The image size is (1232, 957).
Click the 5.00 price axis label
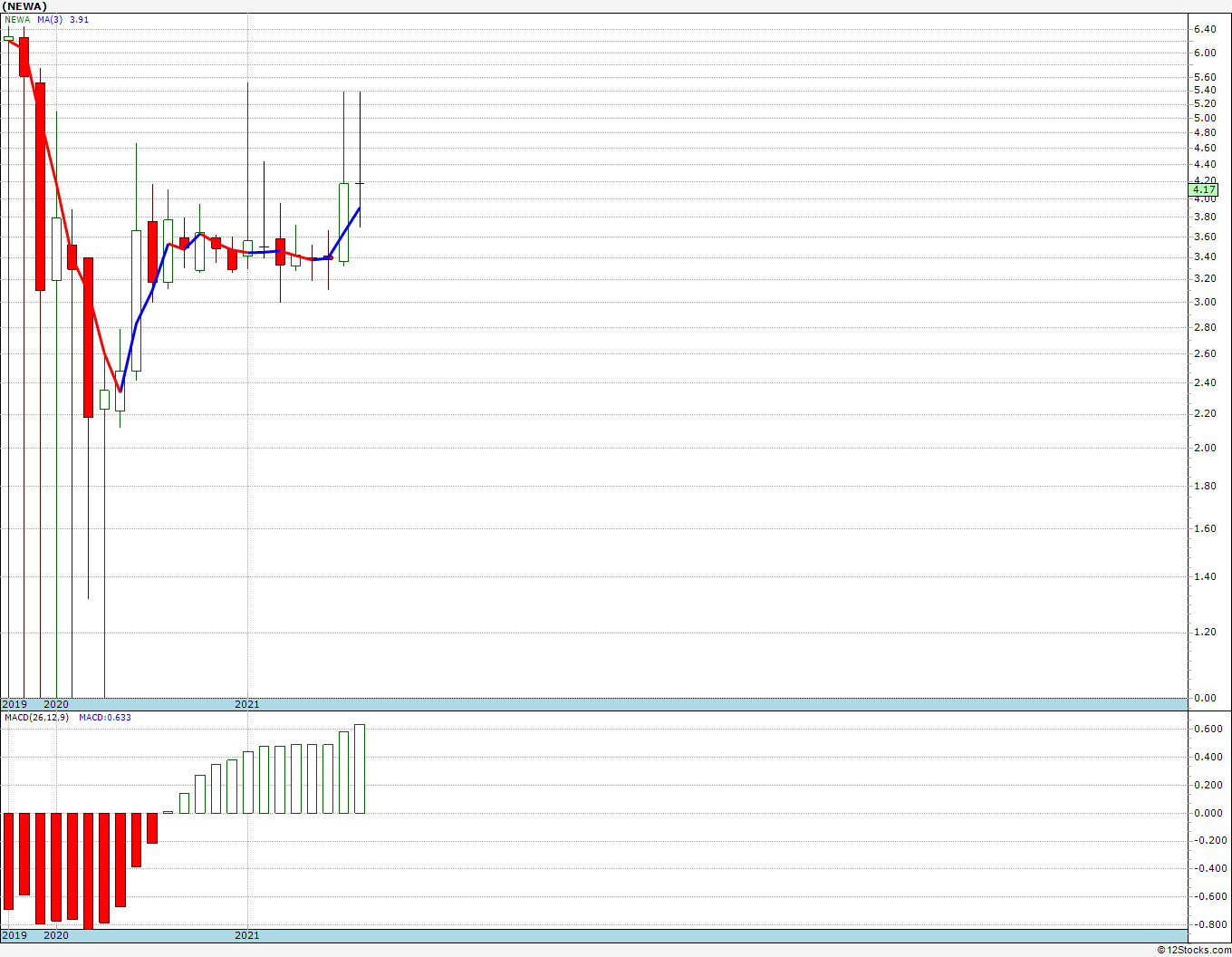point(1205,119)
